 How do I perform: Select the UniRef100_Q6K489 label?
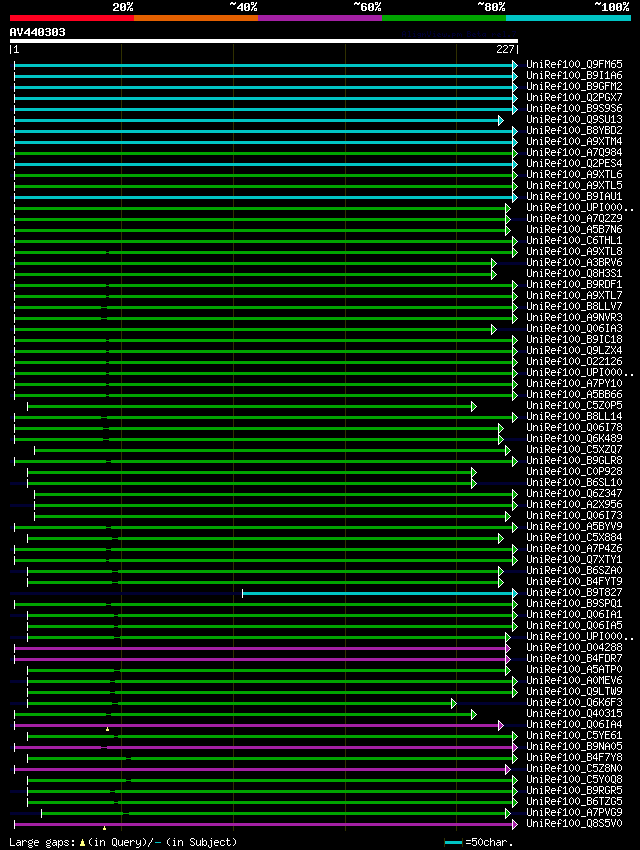tap(574, 439)
